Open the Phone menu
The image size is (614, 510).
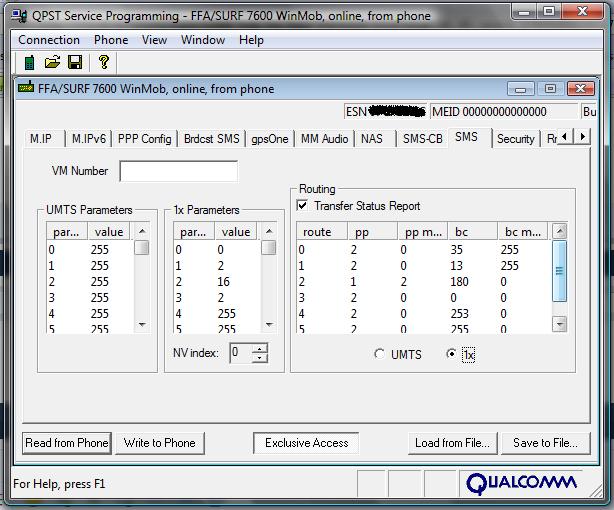[111, 40]
